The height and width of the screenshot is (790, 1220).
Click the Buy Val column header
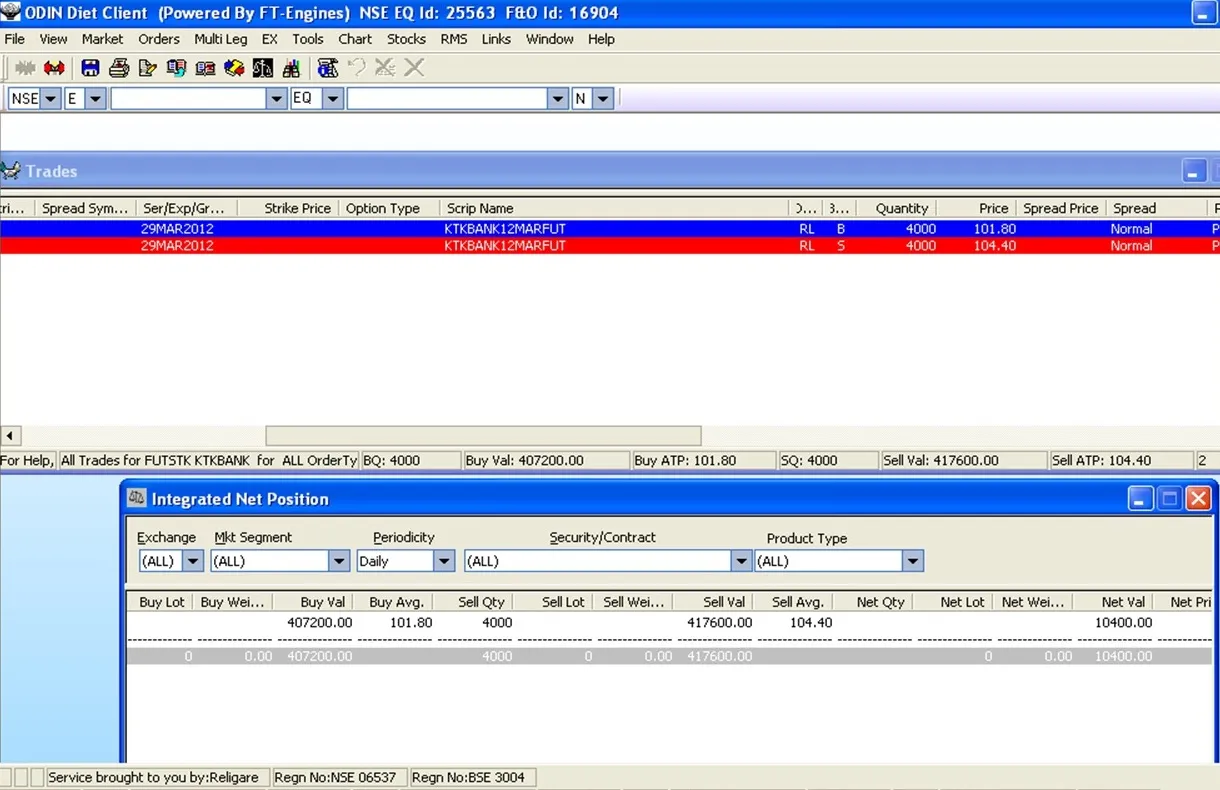click(x=313, y=602)
